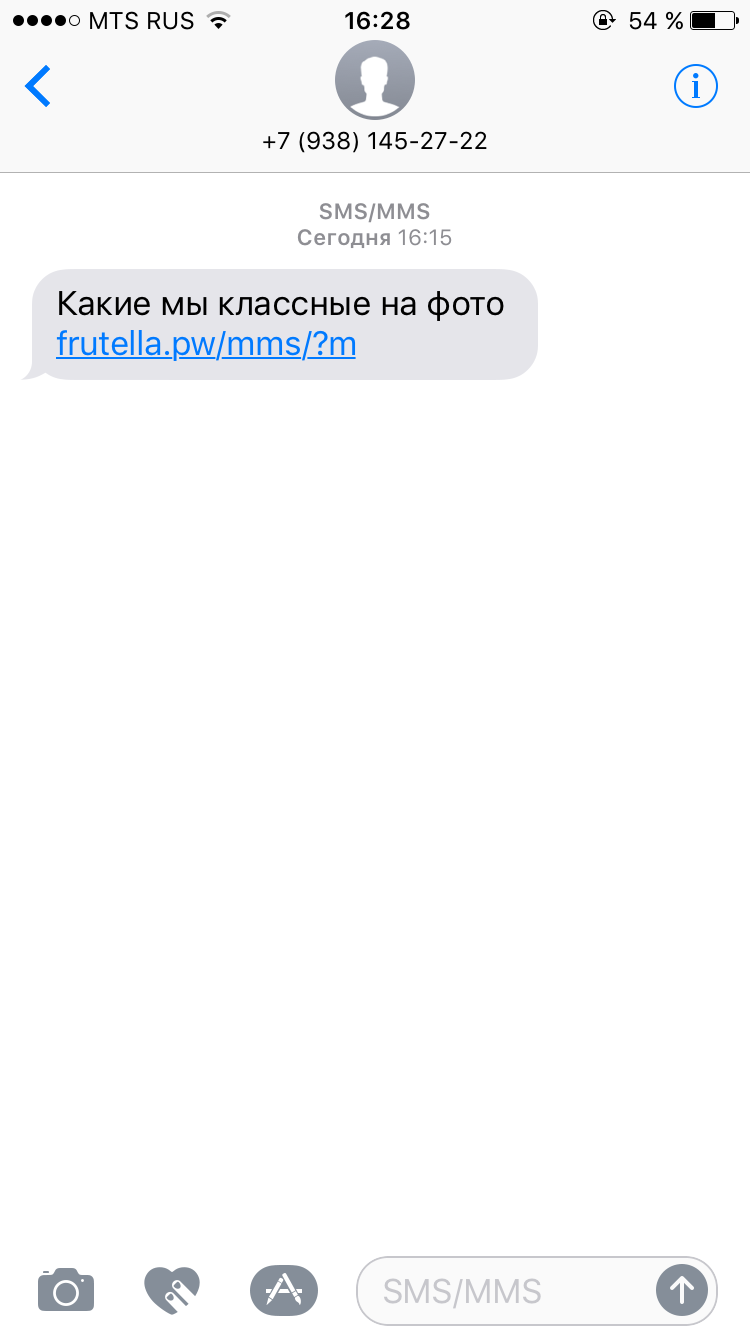Tap the back chevron arrow
The width and height of the screenshot is (750, 1334).
click(38, 87)
